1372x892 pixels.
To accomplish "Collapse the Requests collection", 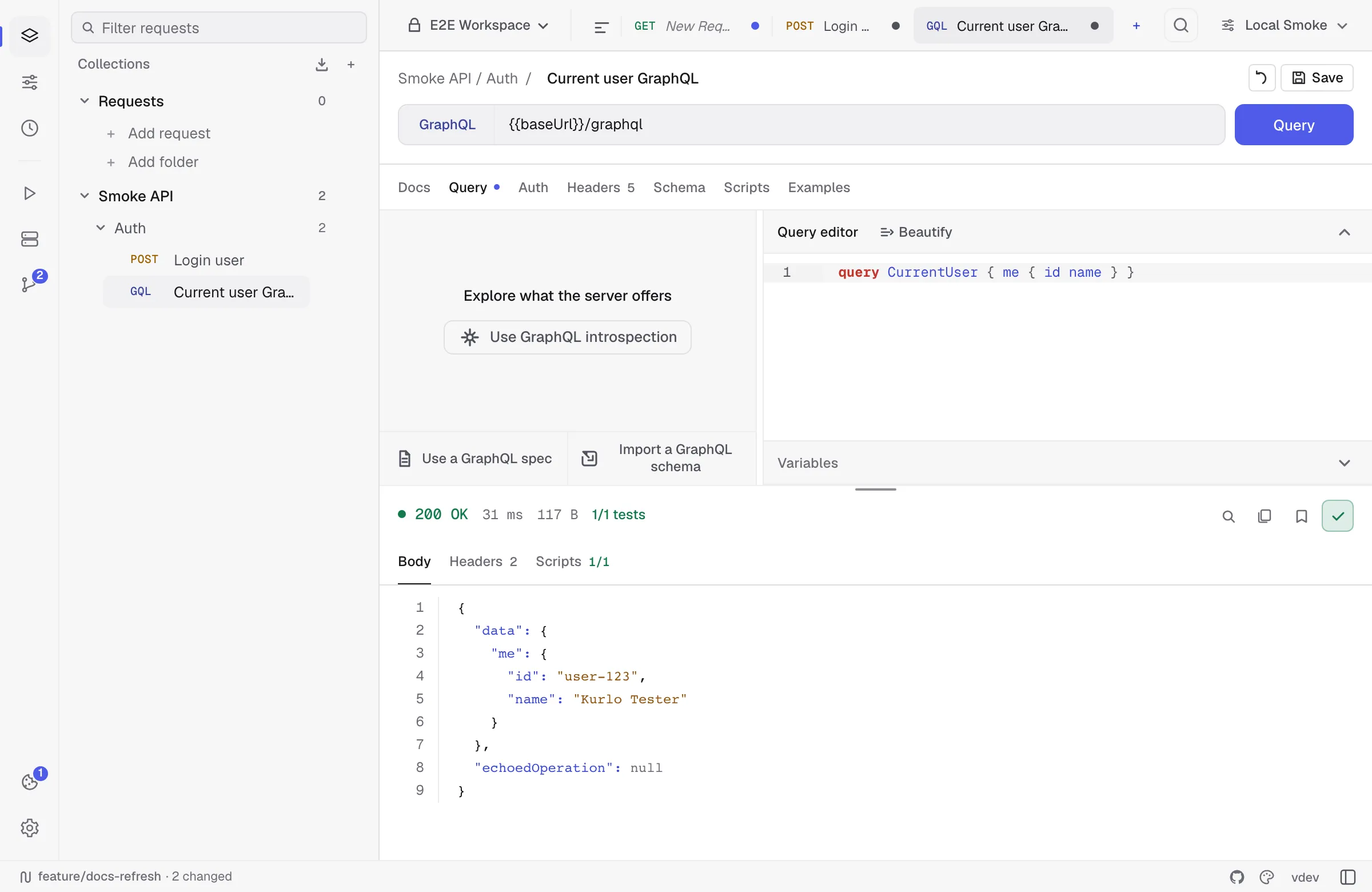I will click(x=85, y=101).
